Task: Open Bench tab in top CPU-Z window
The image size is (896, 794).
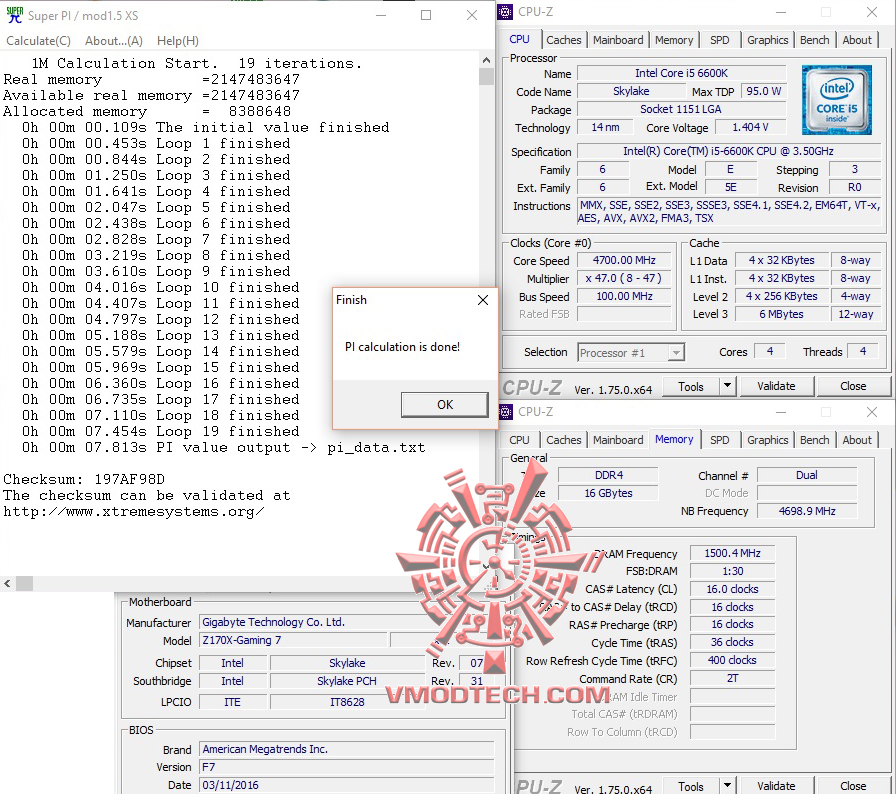Action: [x=814, y=40]
